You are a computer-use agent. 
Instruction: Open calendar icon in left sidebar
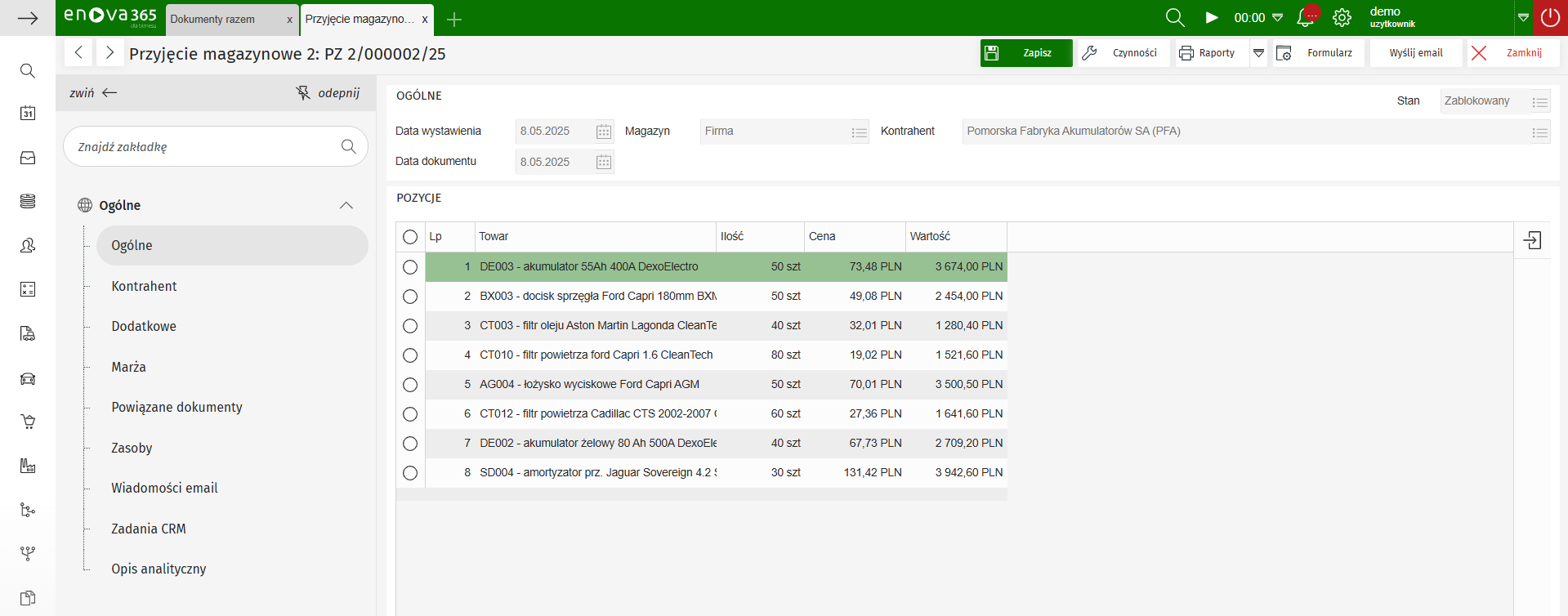pyautogui.click(x=28, y=114)
